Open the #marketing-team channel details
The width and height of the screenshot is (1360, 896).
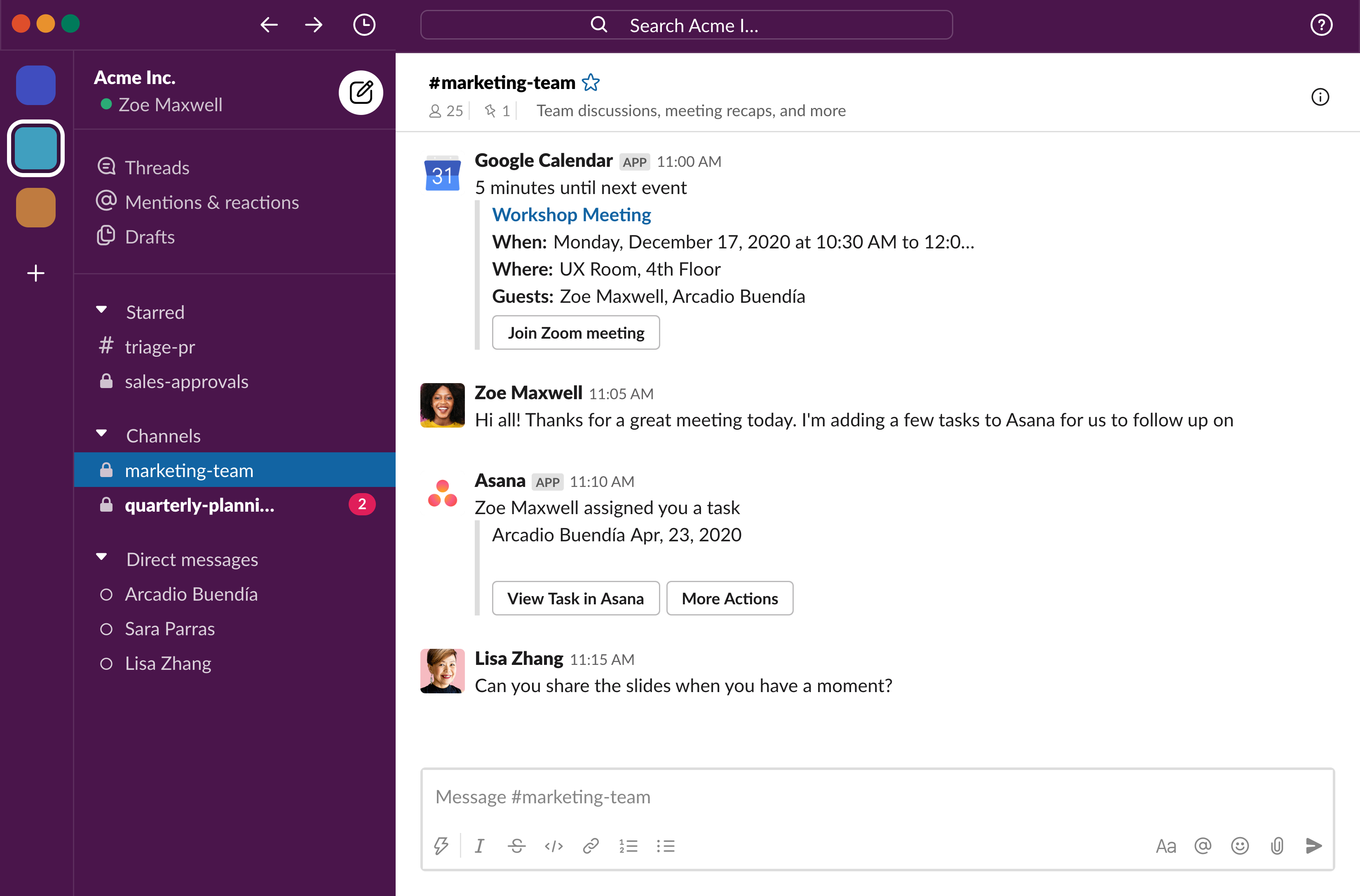(x=1320, y=97)
